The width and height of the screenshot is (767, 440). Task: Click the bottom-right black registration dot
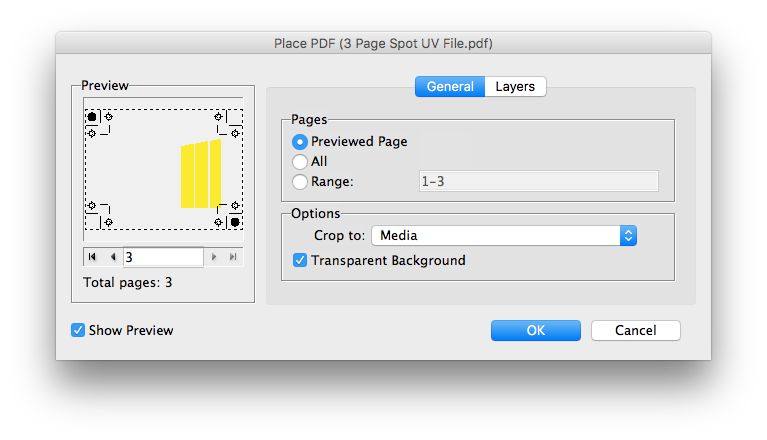pyautogui.click(x=235, y=222)
